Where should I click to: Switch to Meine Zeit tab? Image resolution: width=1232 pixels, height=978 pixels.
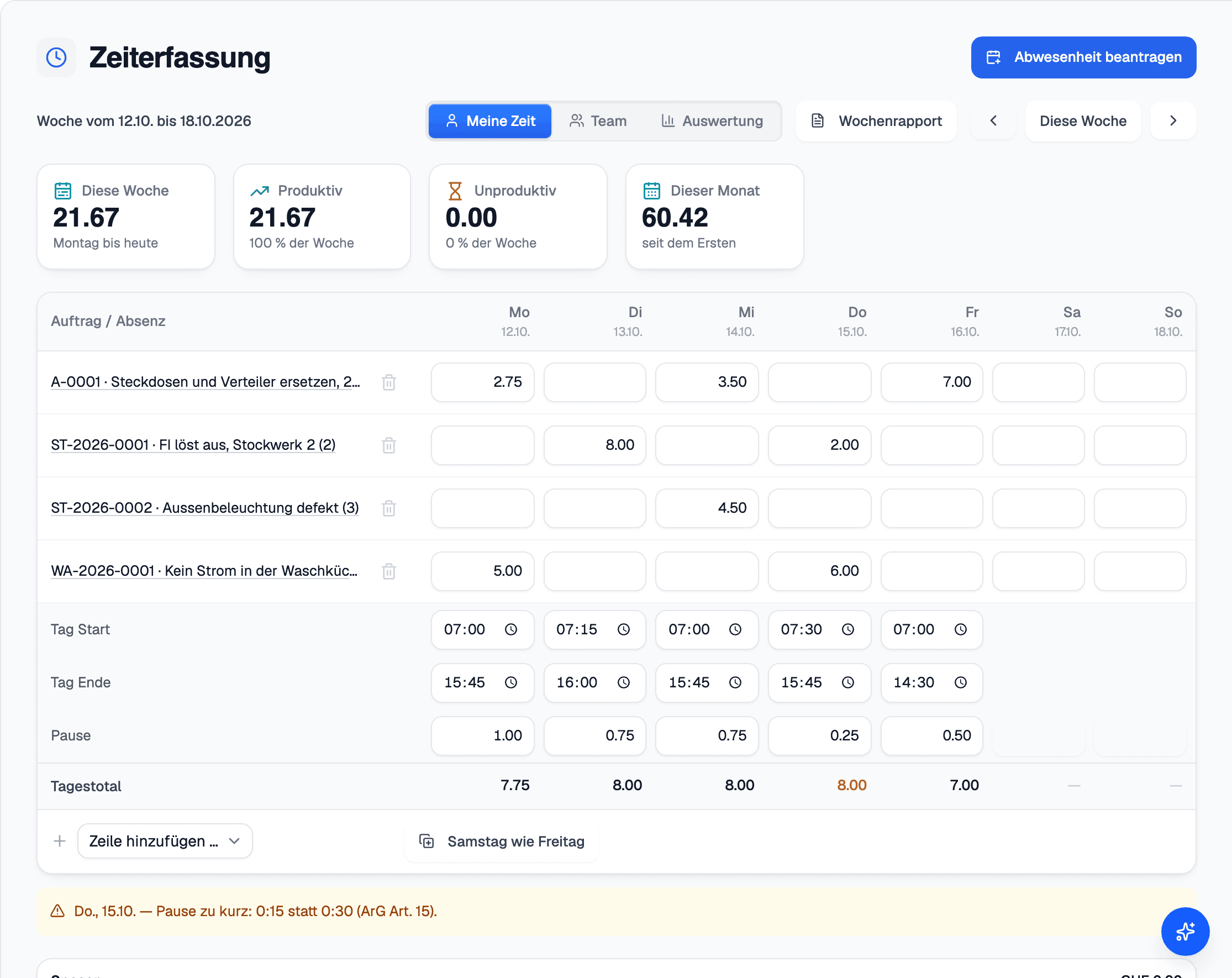489,121
